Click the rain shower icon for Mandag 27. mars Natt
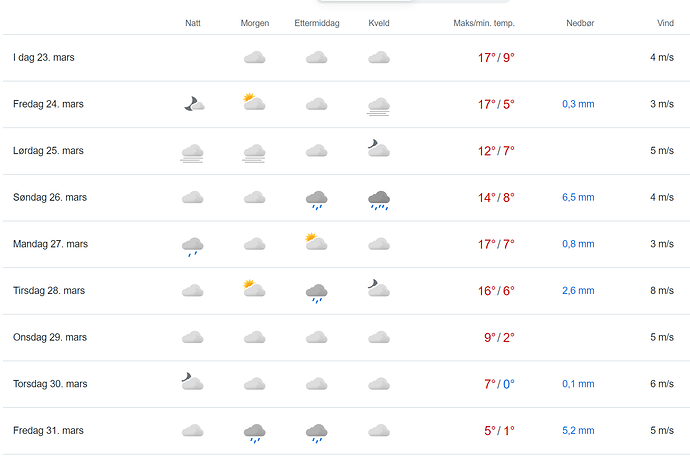This screenshot has height=456, width=690. click(193, 245)
